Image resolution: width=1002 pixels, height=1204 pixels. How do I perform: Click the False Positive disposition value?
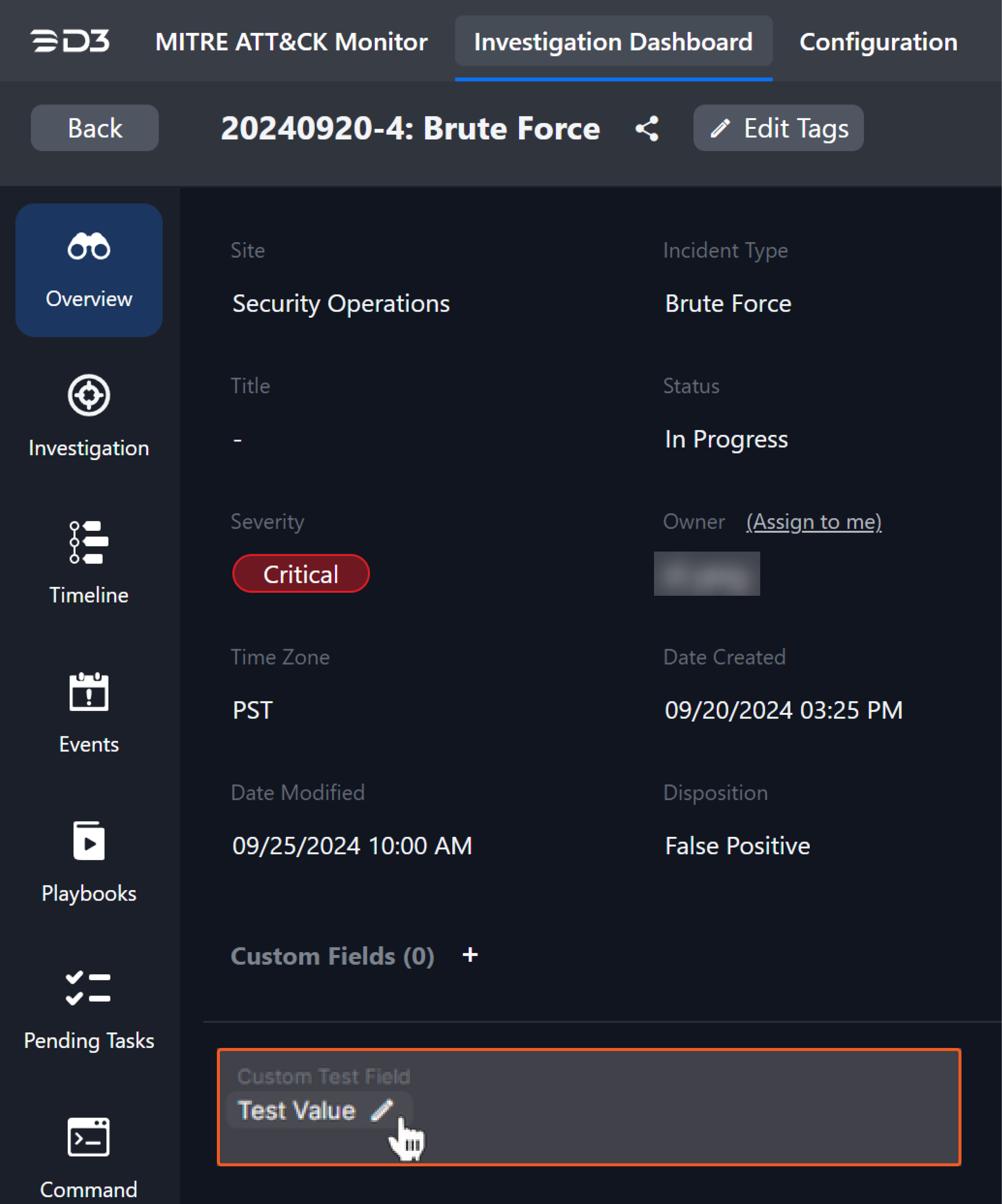tap(737, 846)
